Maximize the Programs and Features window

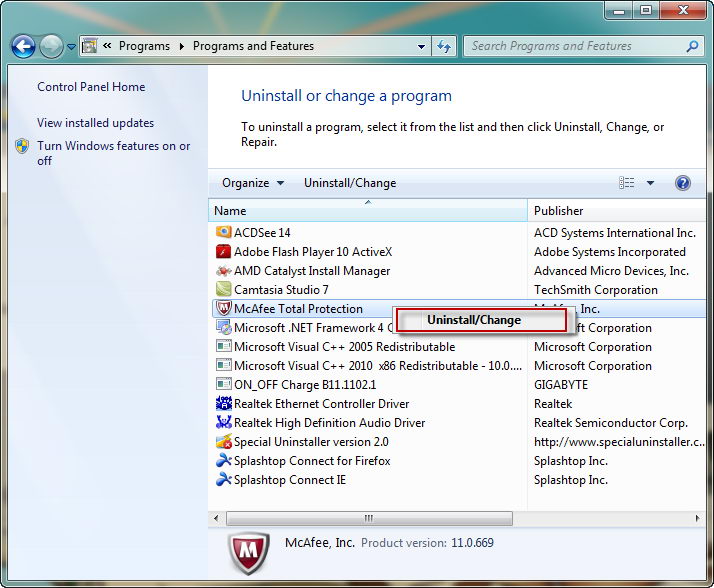pos(646,10)
